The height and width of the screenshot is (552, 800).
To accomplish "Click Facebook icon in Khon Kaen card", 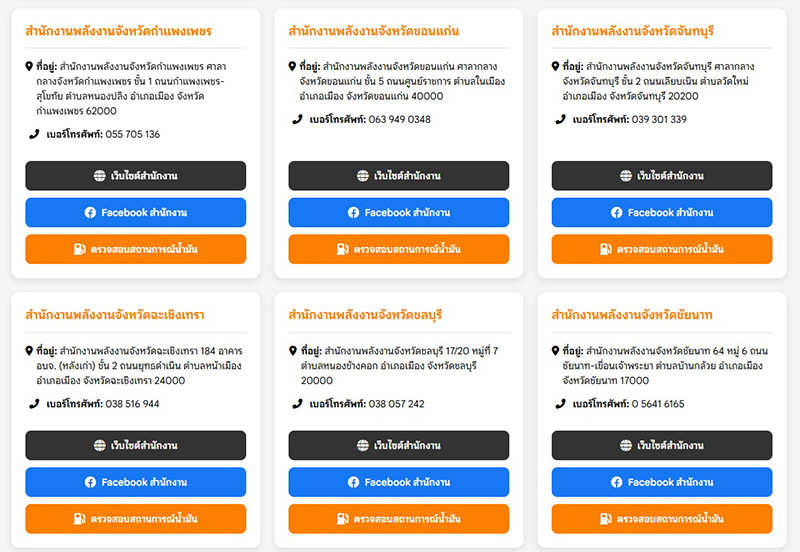I will [353, 213].
